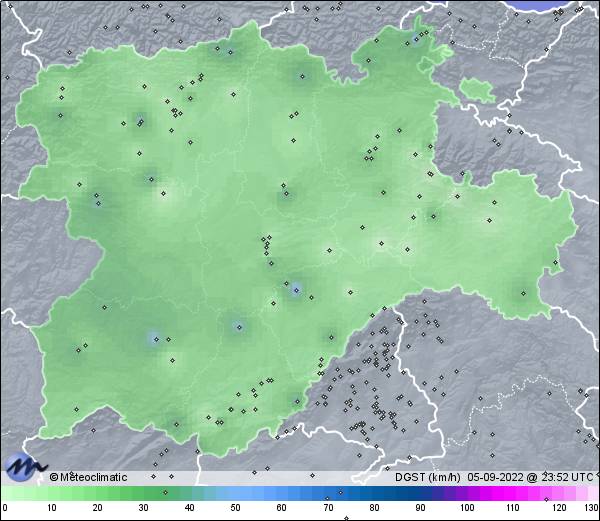Click the legend value 130

coord(592,508)
